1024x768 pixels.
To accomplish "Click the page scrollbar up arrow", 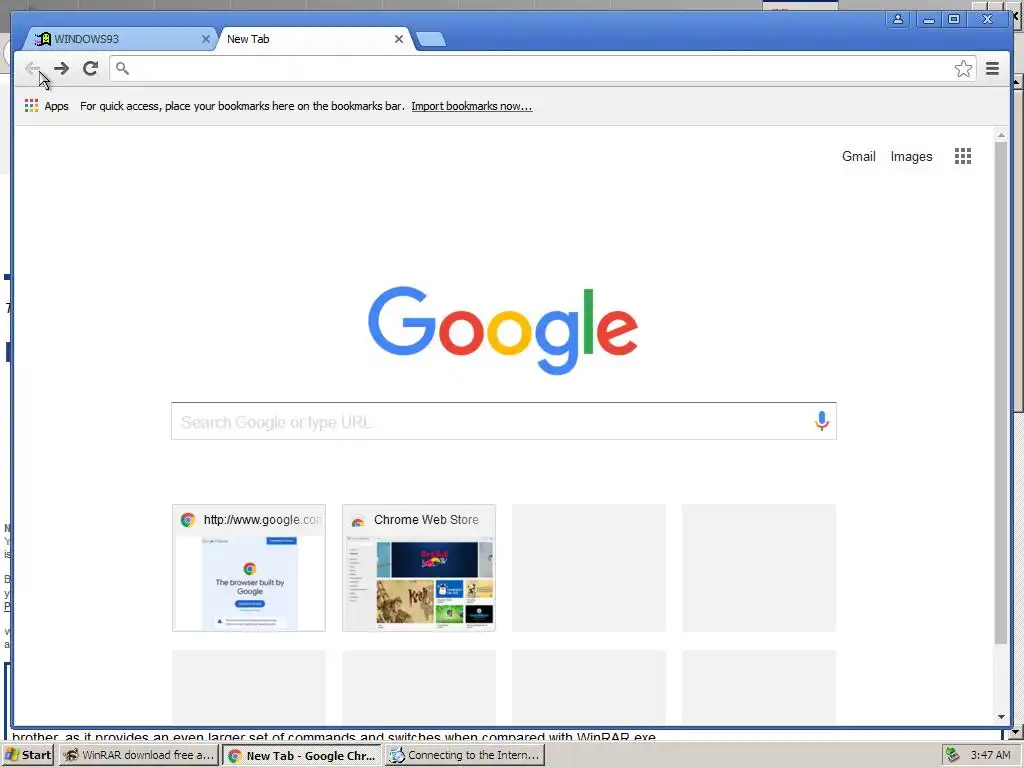I will 1001,135.
